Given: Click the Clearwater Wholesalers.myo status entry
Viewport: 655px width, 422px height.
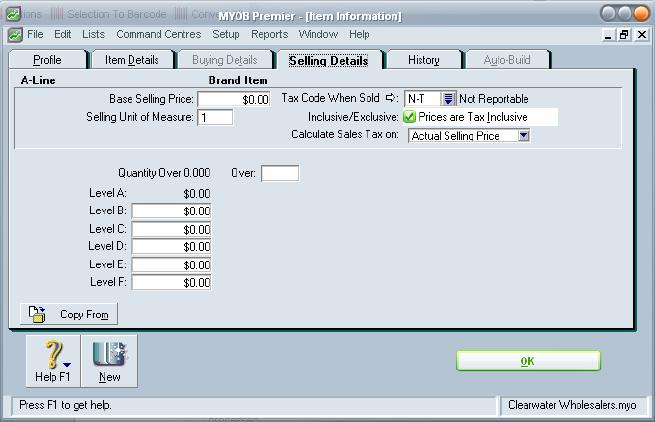Looking at the screenshot, I should [572, 405].
